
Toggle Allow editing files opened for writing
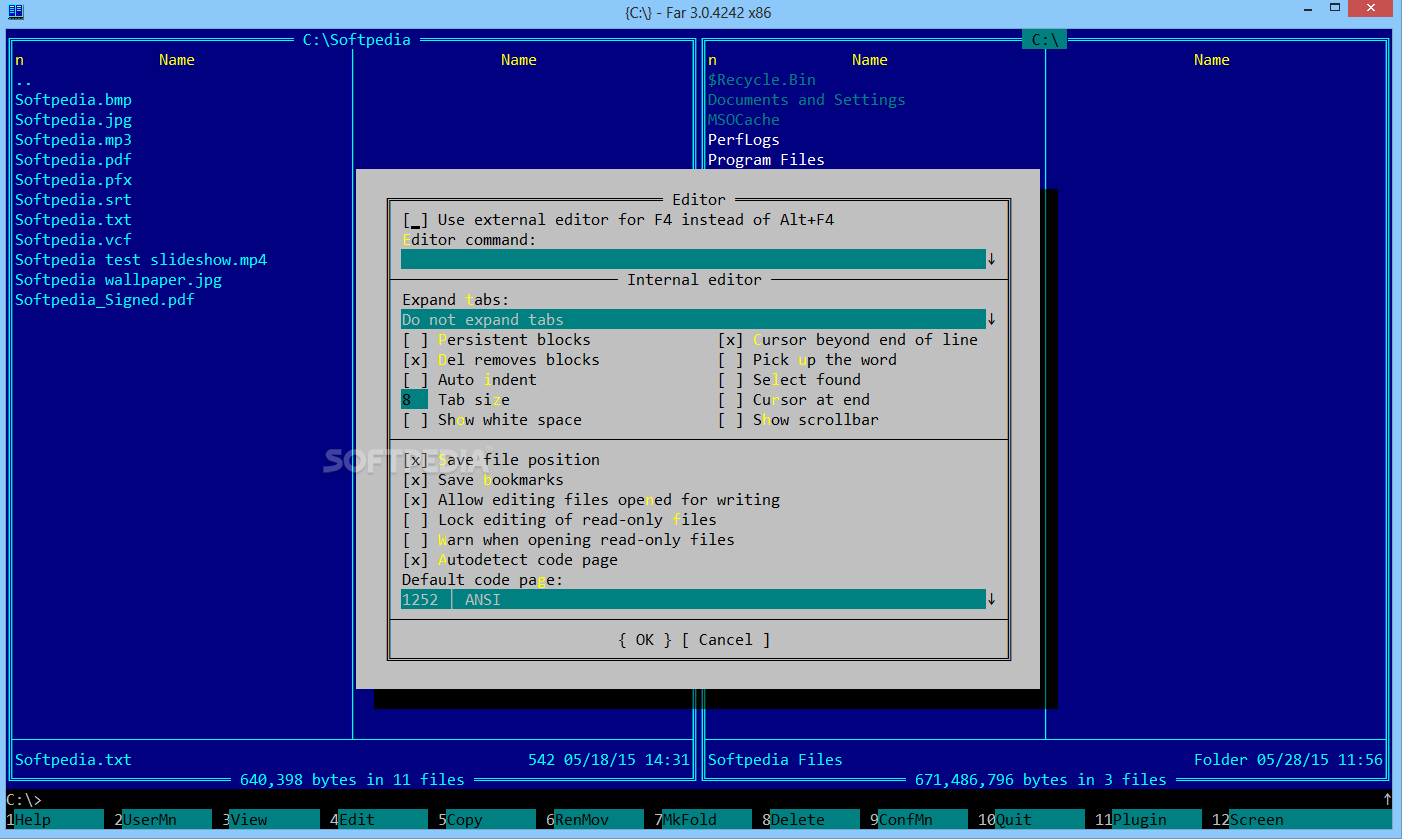(416, 500)
